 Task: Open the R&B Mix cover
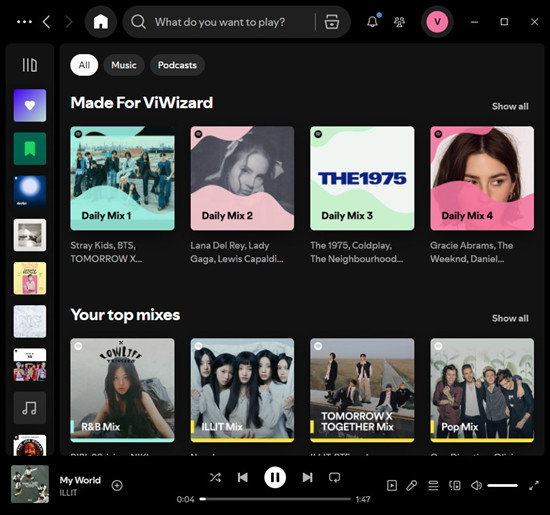pos(122,390)
